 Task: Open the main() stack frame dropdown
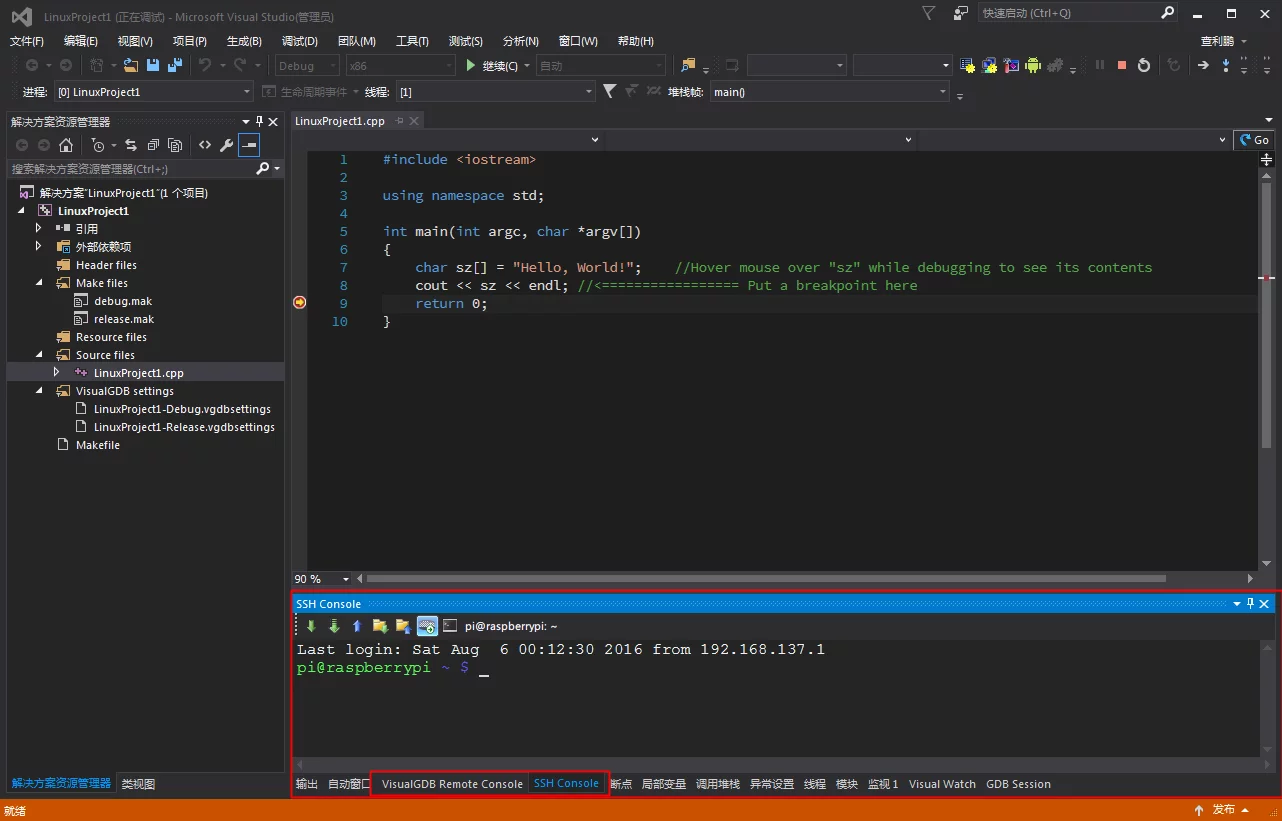coord(943,92)
